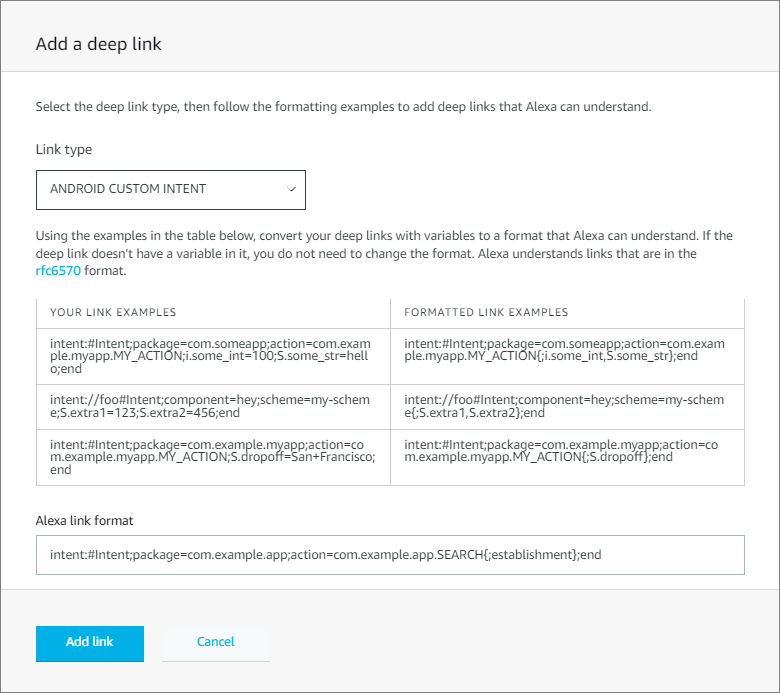Click the com.someapp example ending in S.some_str=hello;end
This screenshot has width=780, height=693.
(213, 356)
